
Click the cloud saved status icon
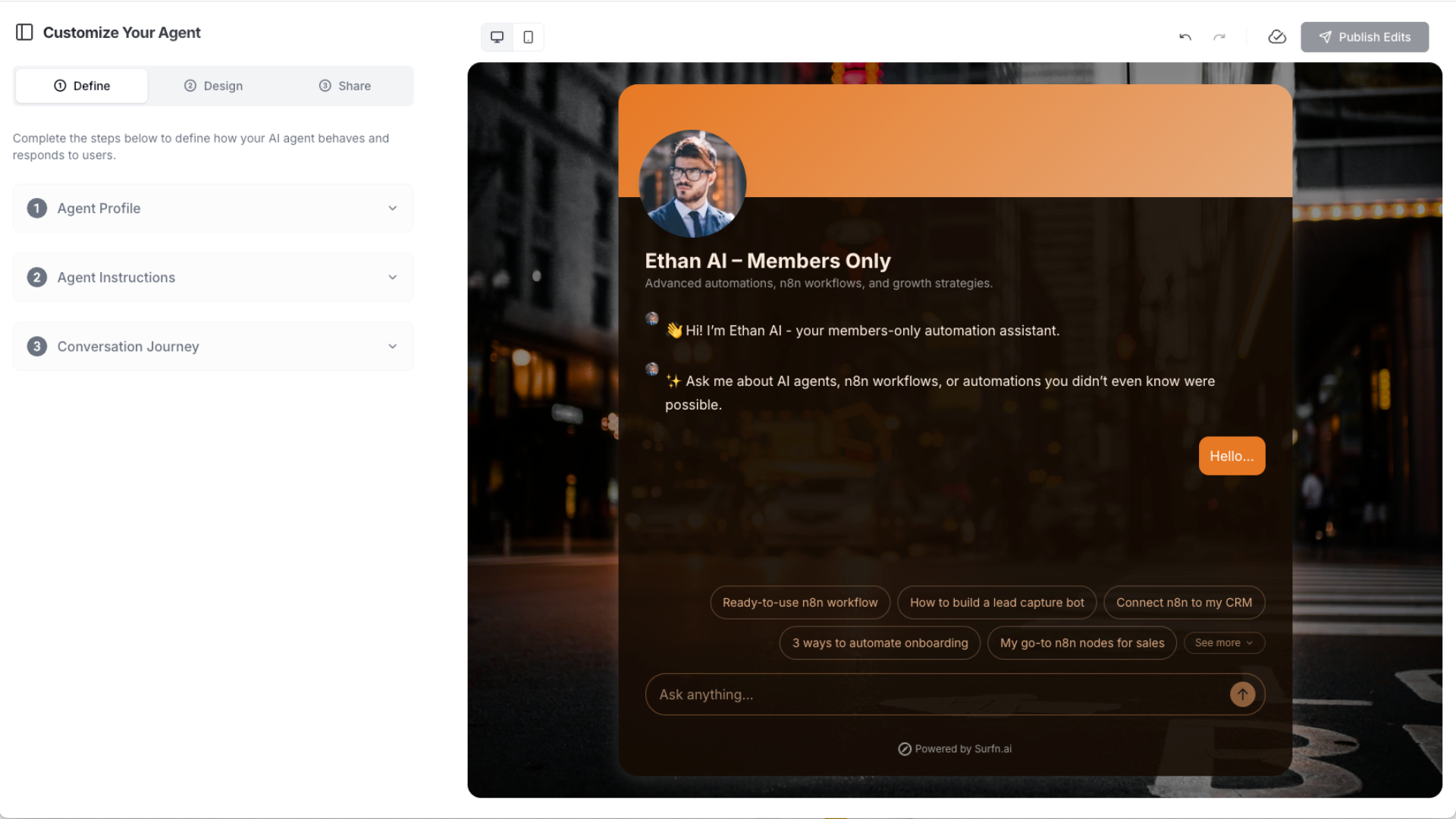pyautogui.click(x=1277, y=36)
